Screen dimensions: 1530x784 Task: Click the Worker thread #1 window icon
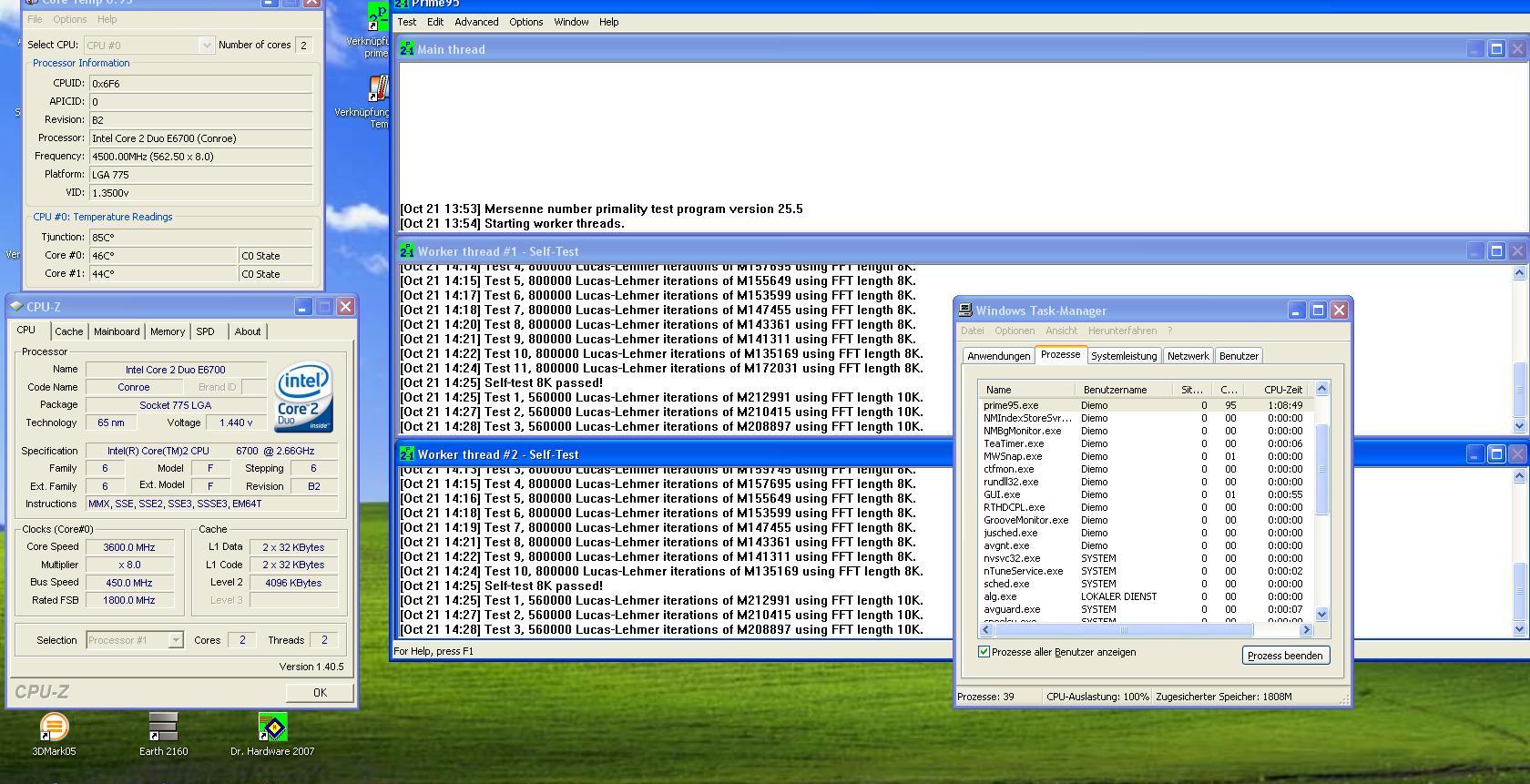coord(406,251)
